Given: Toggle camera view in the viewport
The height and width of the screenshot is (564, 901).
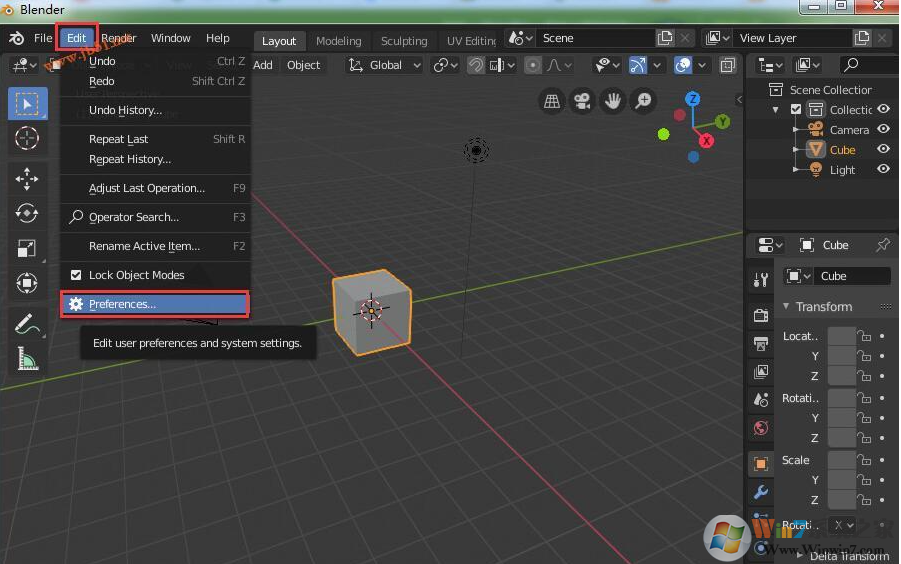Looking at the screenshot, I should pos(581,101).
